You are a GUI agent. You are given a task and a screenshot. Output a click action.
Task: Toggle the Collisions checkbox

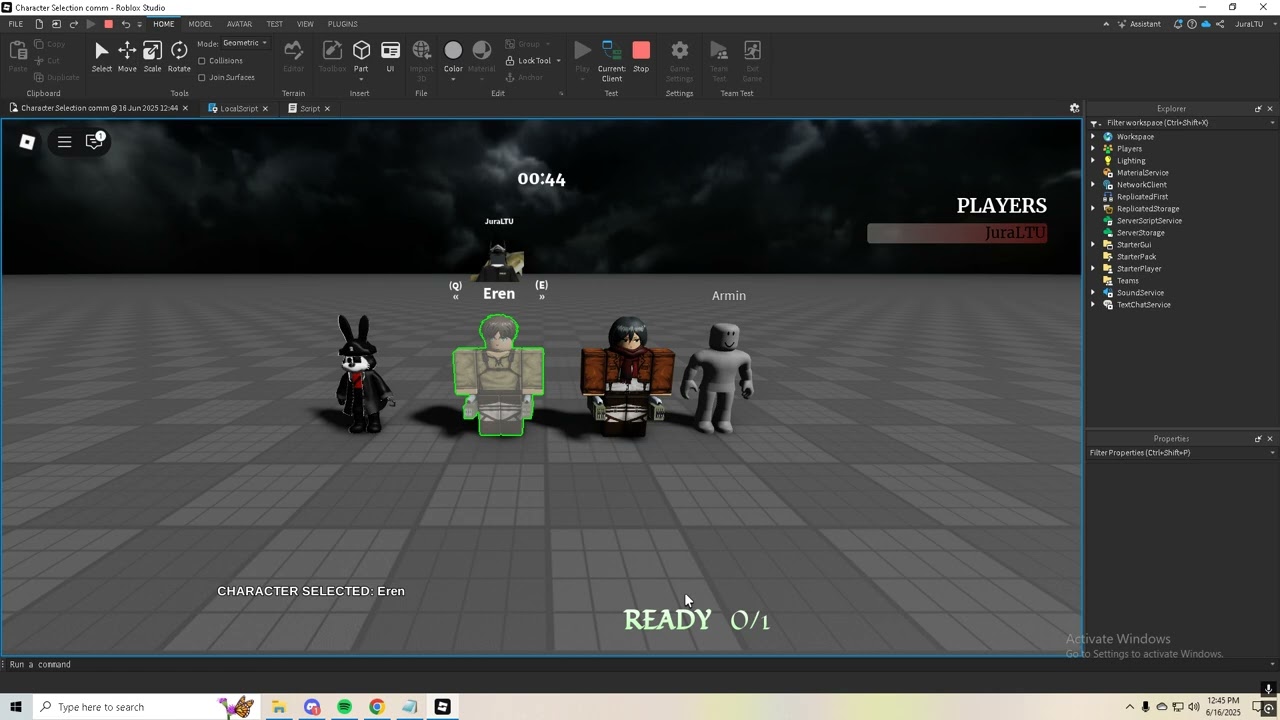pyautogui.click(x=202, y=61)
